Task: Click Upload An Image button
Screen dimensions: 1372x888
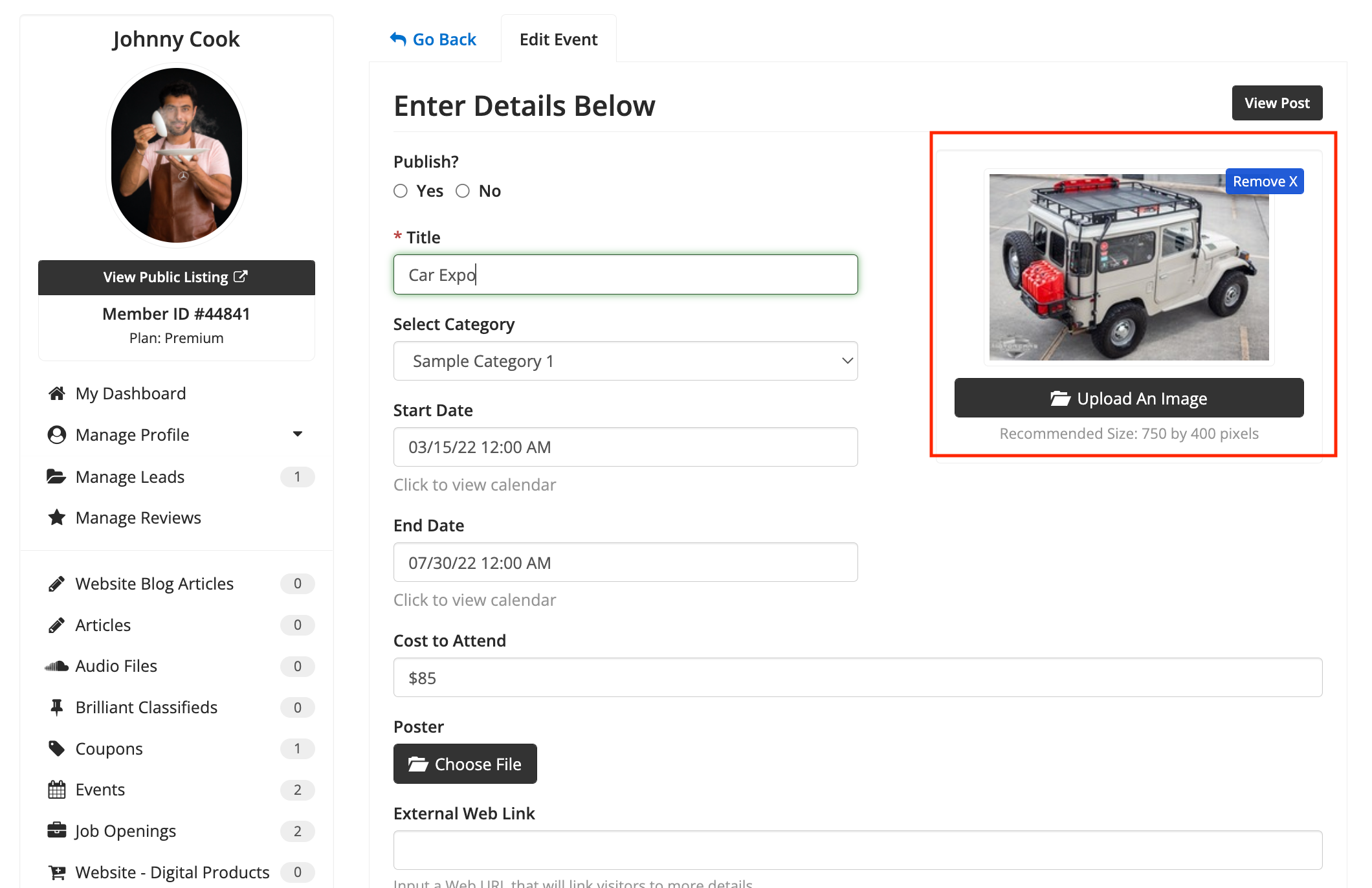Action: click(1129, 398)
